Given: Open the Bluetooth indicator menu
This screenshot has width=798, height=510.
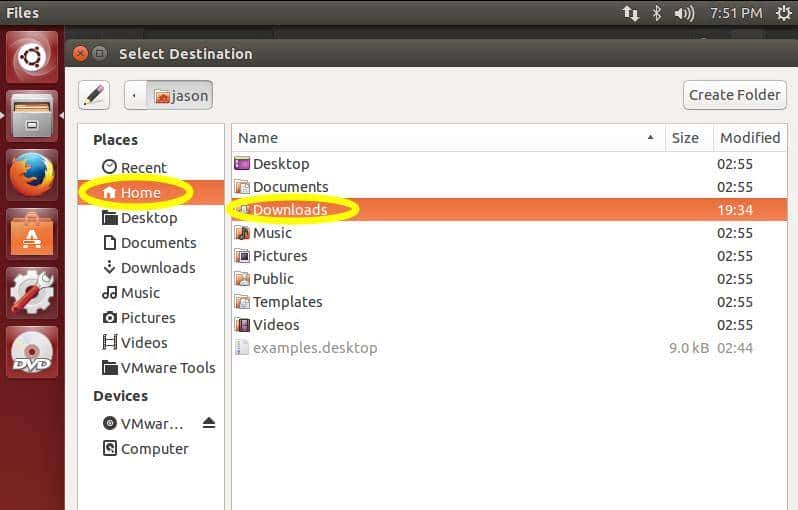Looking at the screenshot, I should (657, 13).
